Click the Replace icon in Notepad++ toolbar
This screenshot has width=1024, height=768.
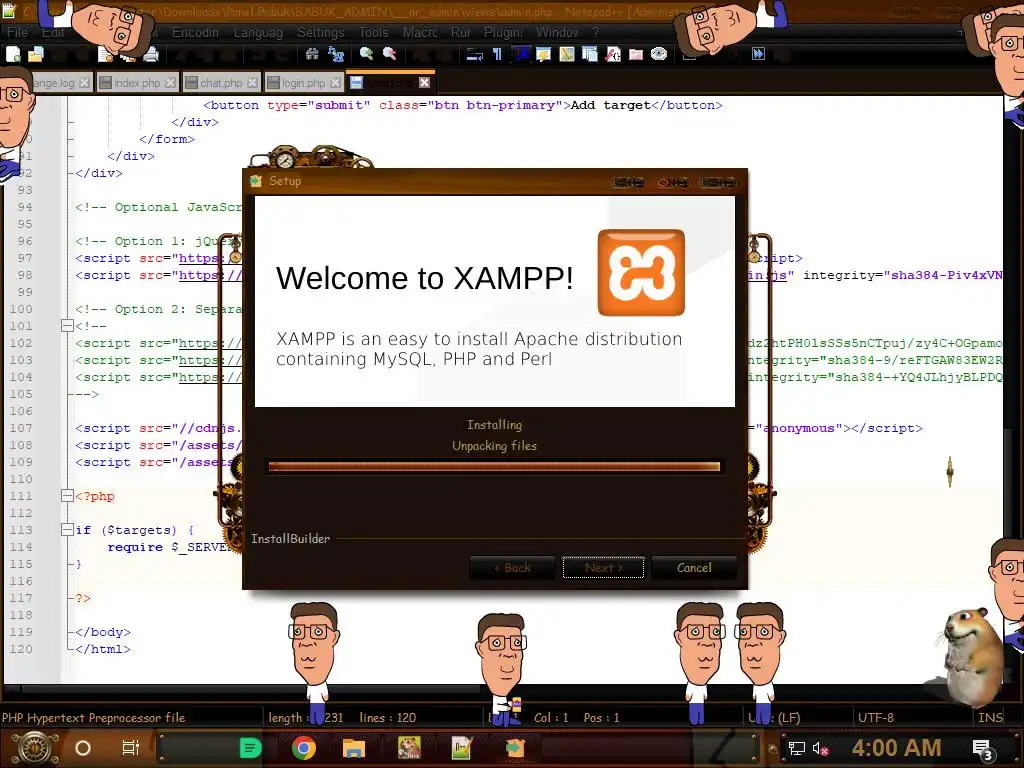336,54
